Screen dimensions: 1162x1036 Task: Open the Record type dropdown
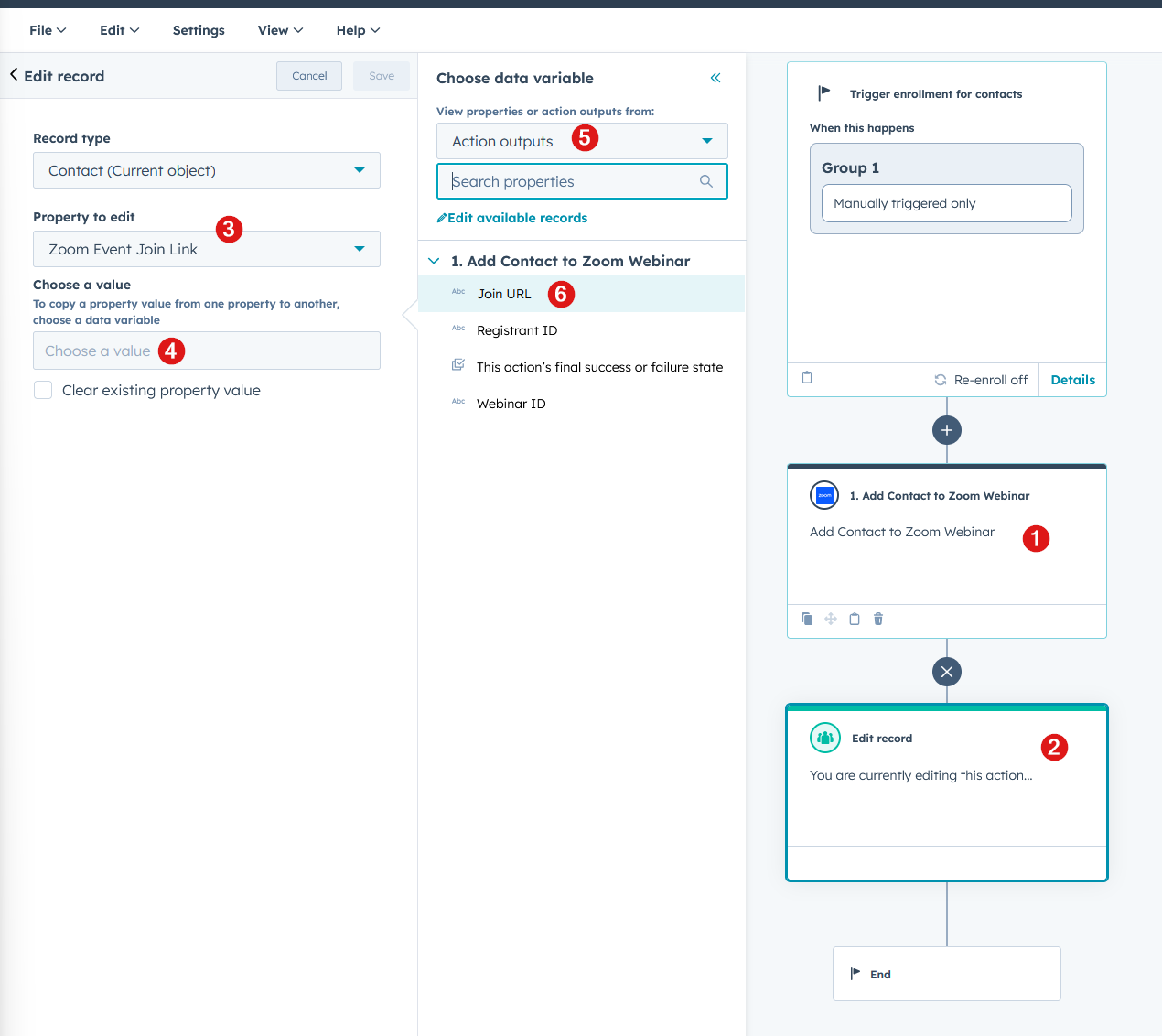point(207,170)
